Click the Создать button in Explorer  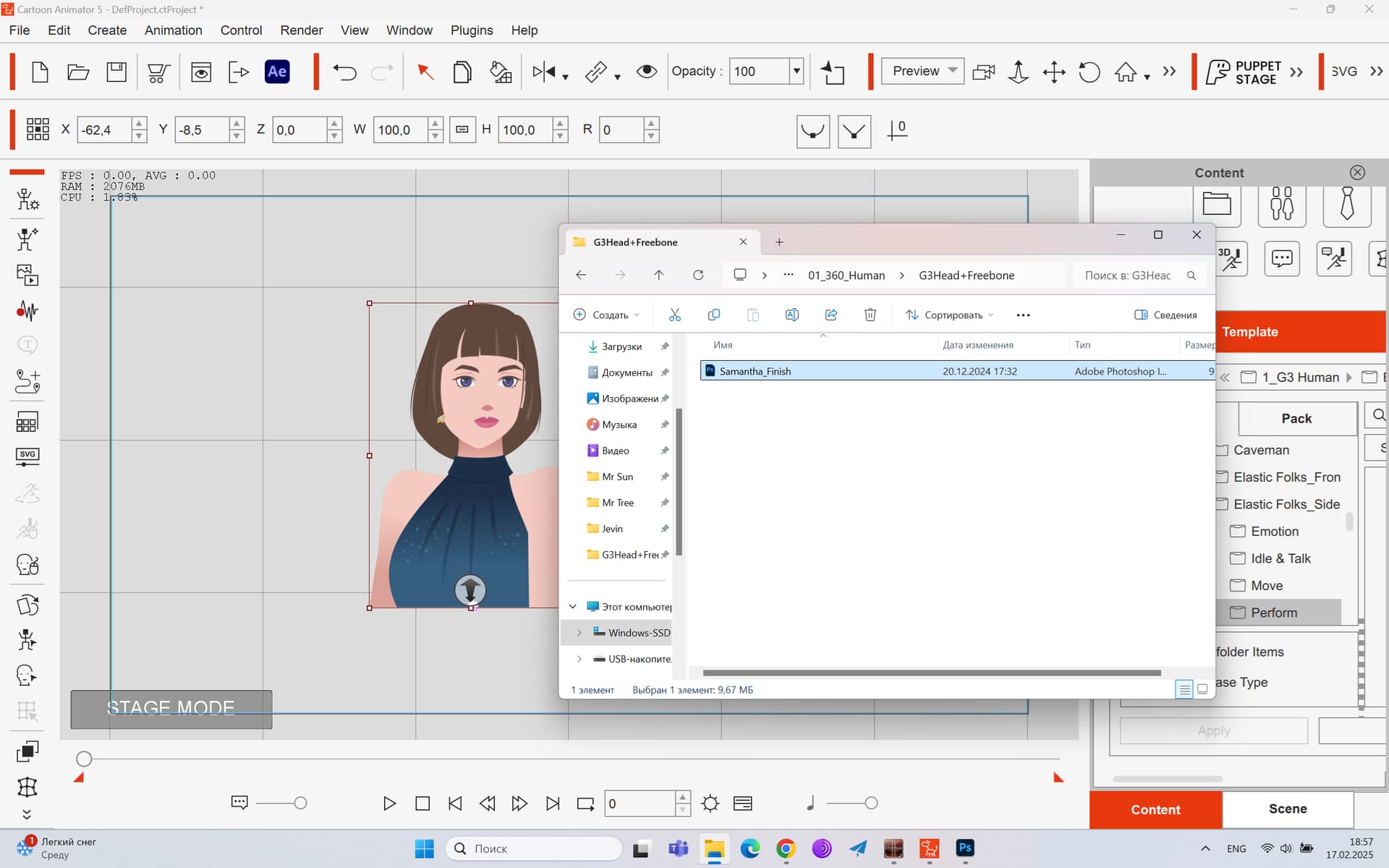click(x=606, y=315)
